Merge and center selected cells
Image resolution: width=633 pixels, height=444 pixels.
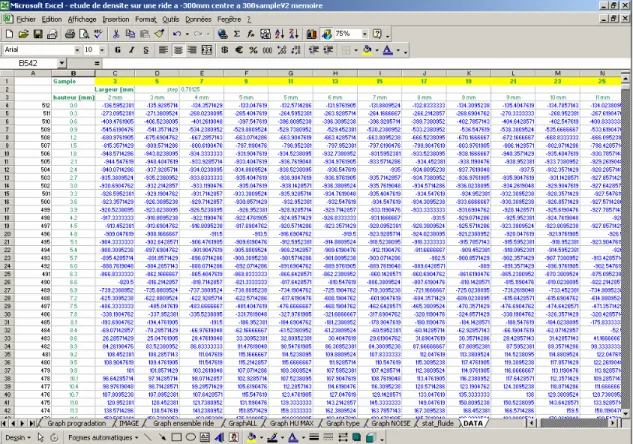(207, 50)
